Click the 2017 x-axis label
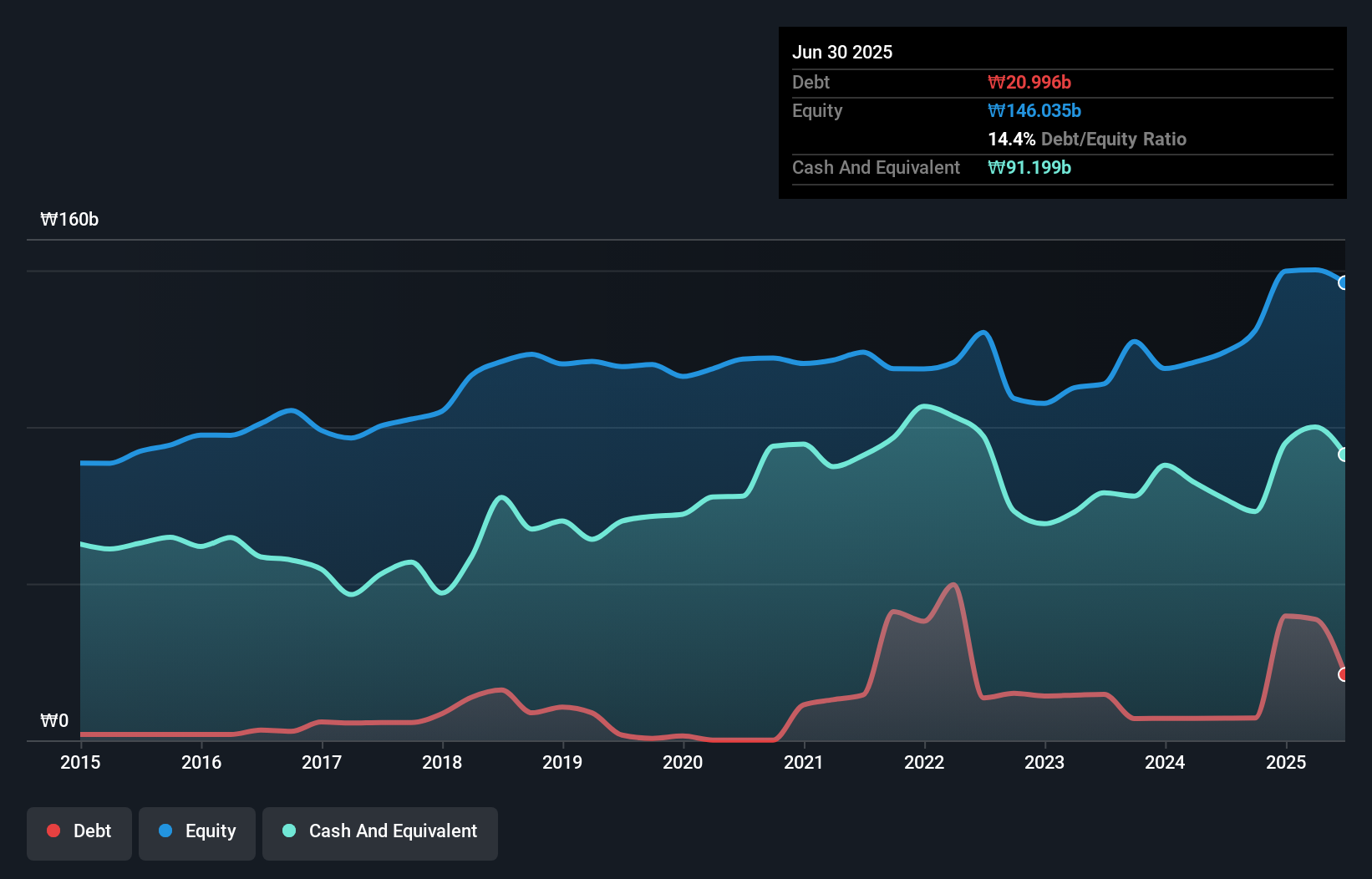The width and height of the screenshot is (1372, 879). (x=322, y=762)
